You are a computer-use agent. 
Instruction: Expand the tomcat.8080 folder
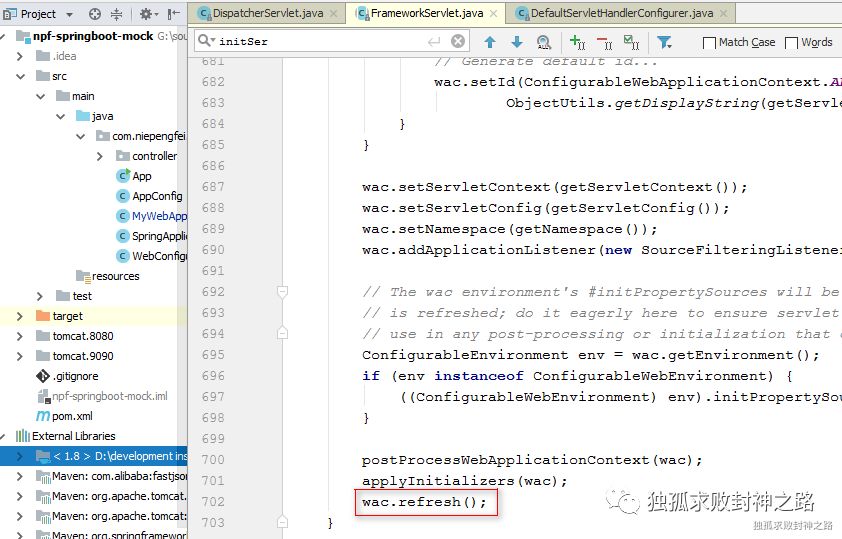tap(20, 337)
